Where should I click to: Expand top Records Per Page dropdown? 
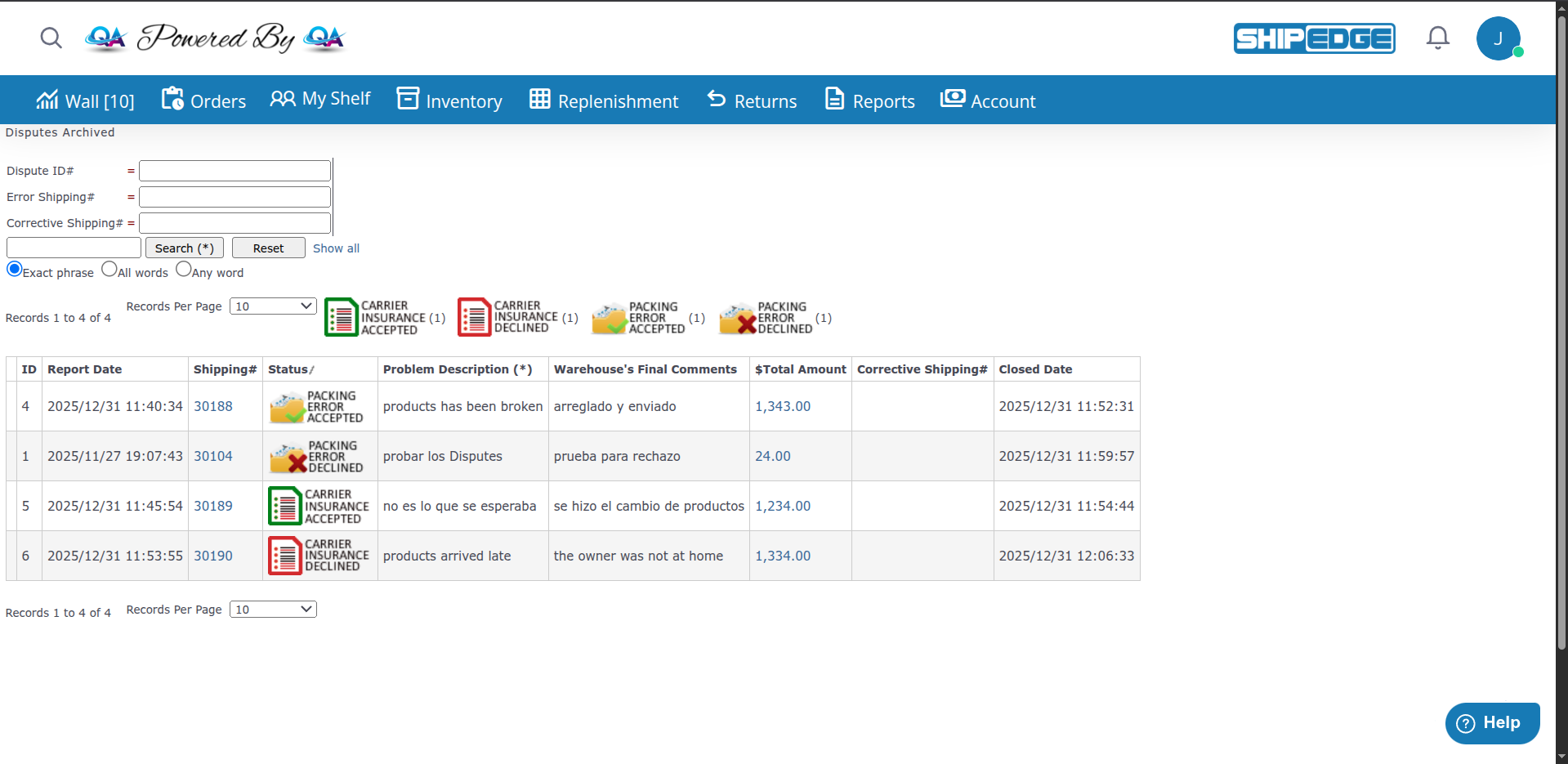273,306
